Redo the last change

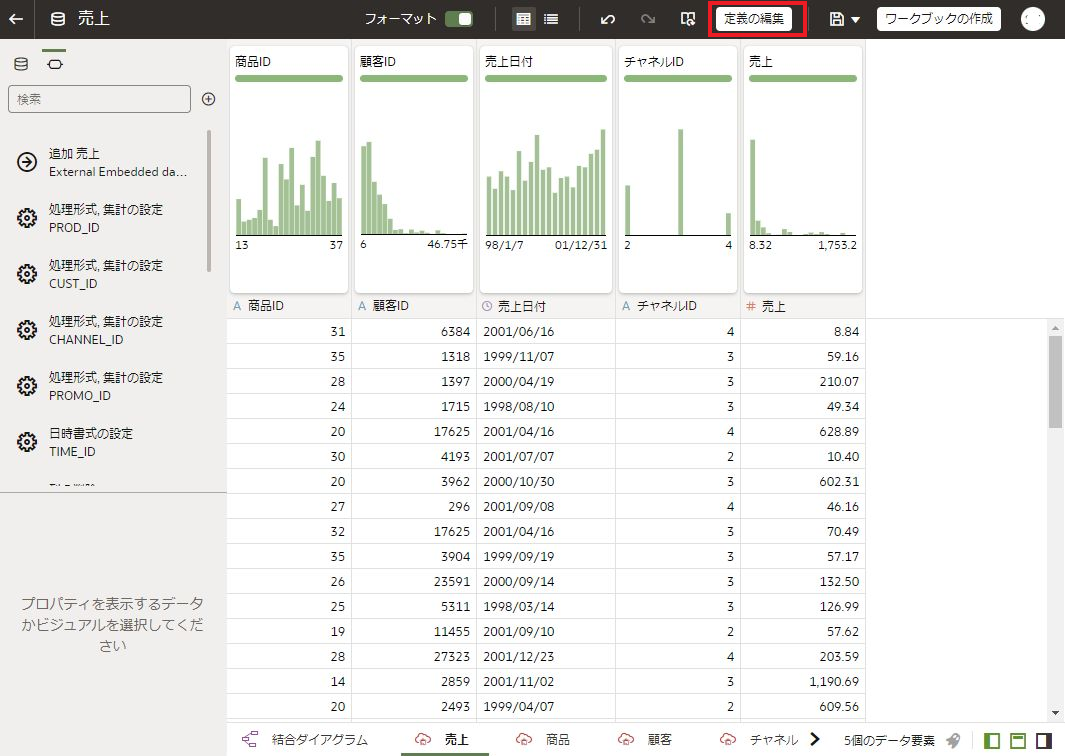(x=648, y=19)
